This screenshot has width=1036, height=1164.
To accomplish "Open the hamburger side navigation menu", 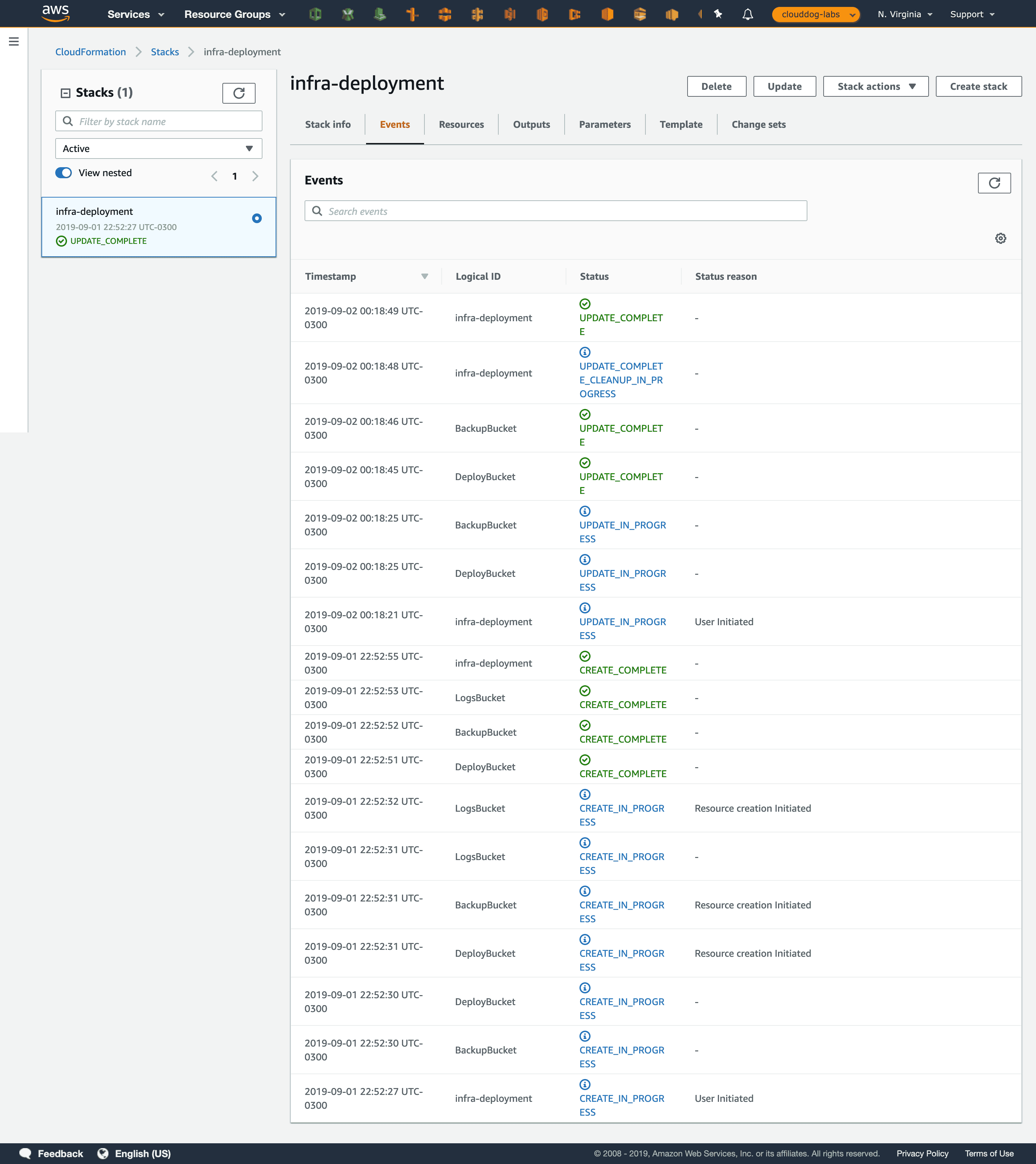I will click(14, 41).
